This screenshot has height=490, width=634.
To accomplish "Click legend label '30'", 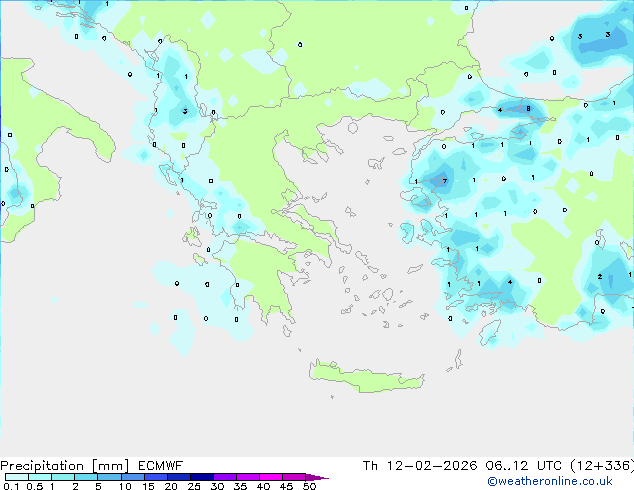I will 217,486.
